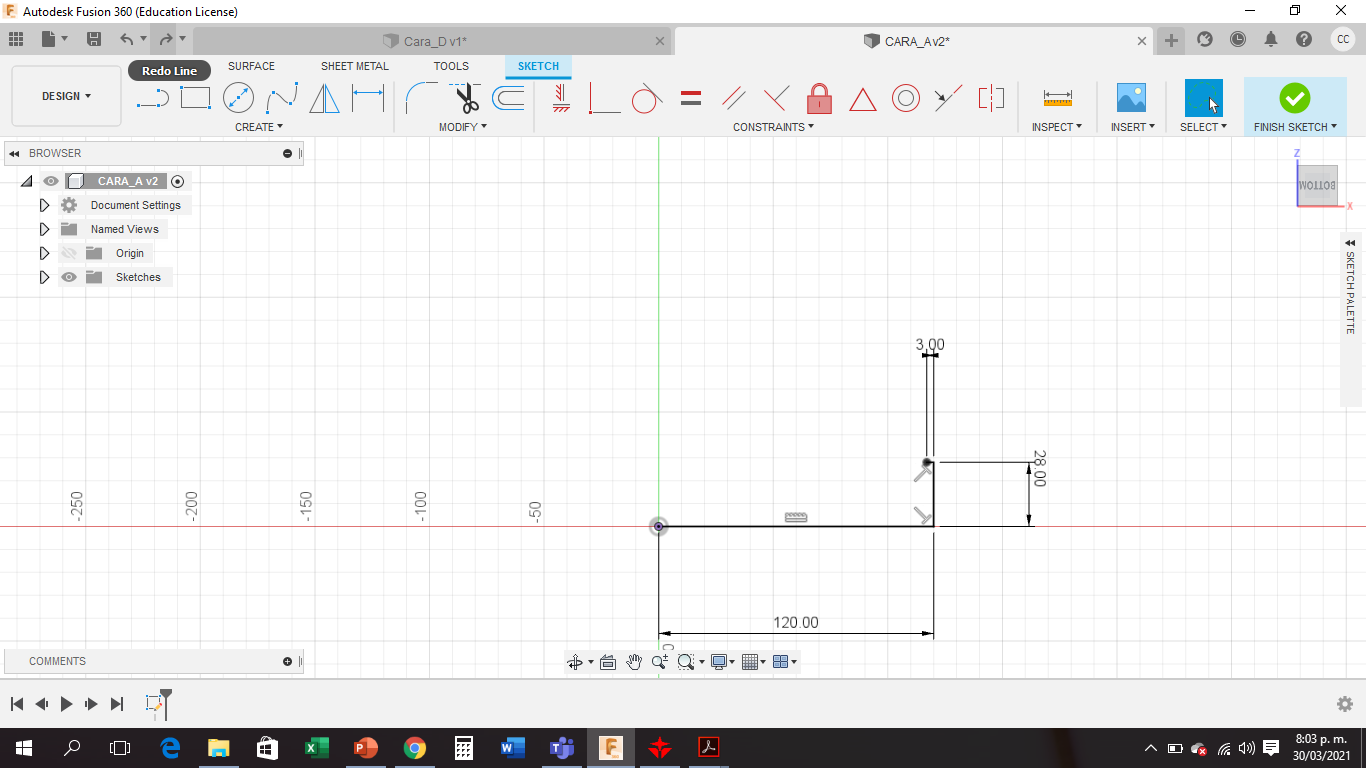Apply the Parallel constraint
This screenshot has height=768, width=1366.
tap(734, 98)
